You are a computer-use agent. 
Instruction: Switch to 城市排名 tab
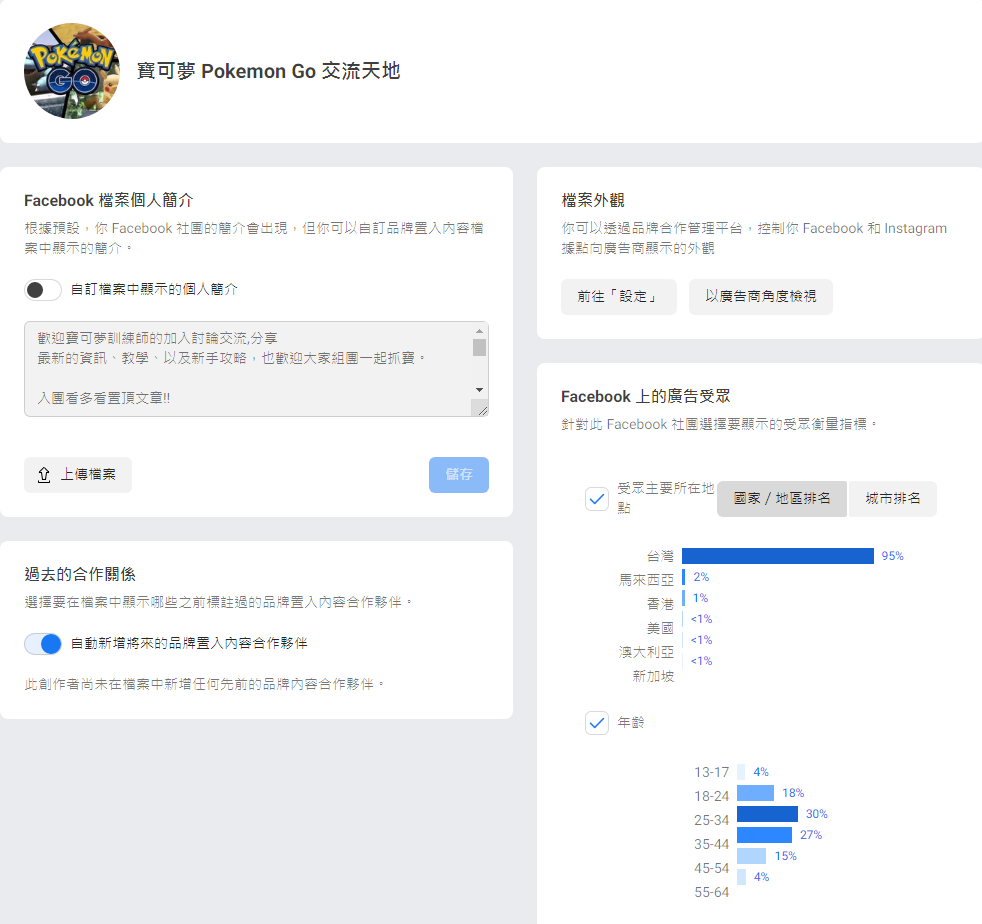(x=892, y=499)
